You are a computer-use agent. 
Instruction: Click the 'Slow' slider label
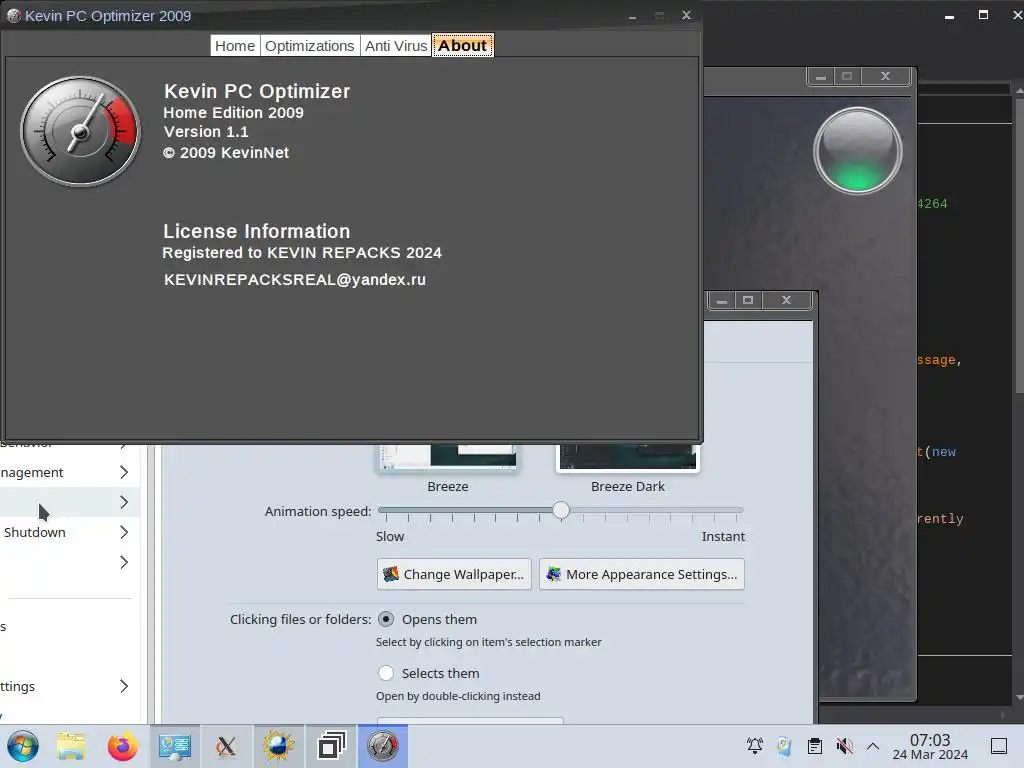tap(390, 536)
